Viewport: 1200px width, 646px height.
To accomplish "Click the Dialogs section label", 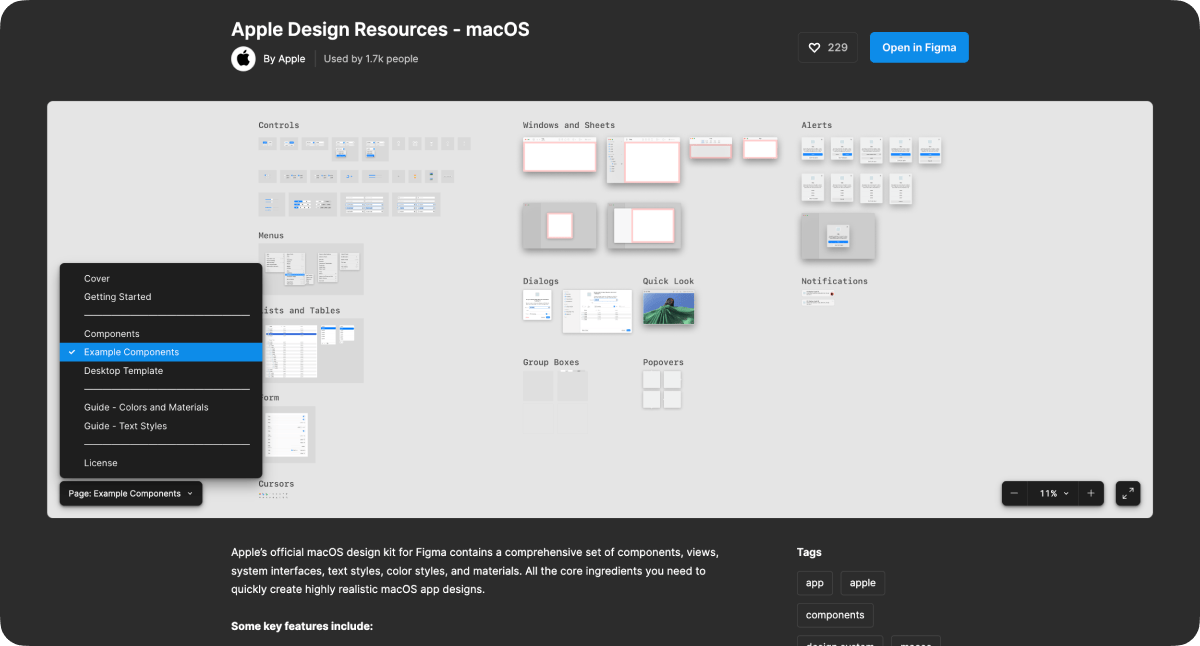I will pos(541,281).
